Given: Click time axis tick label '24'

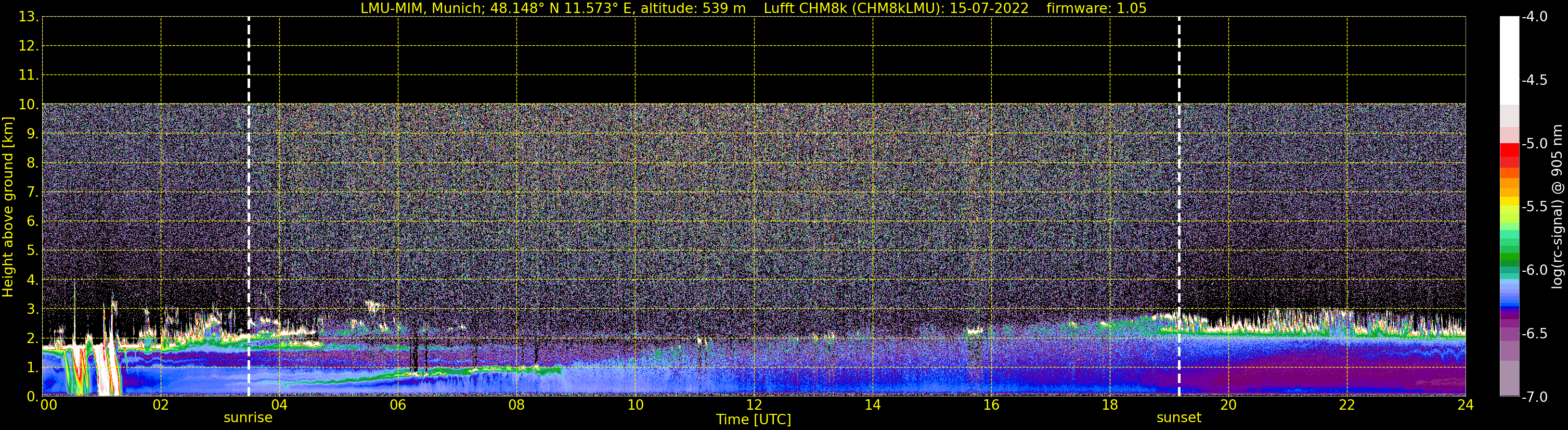Looking at the screenshot, I should pyautogui.click(x=1466, y=405).
